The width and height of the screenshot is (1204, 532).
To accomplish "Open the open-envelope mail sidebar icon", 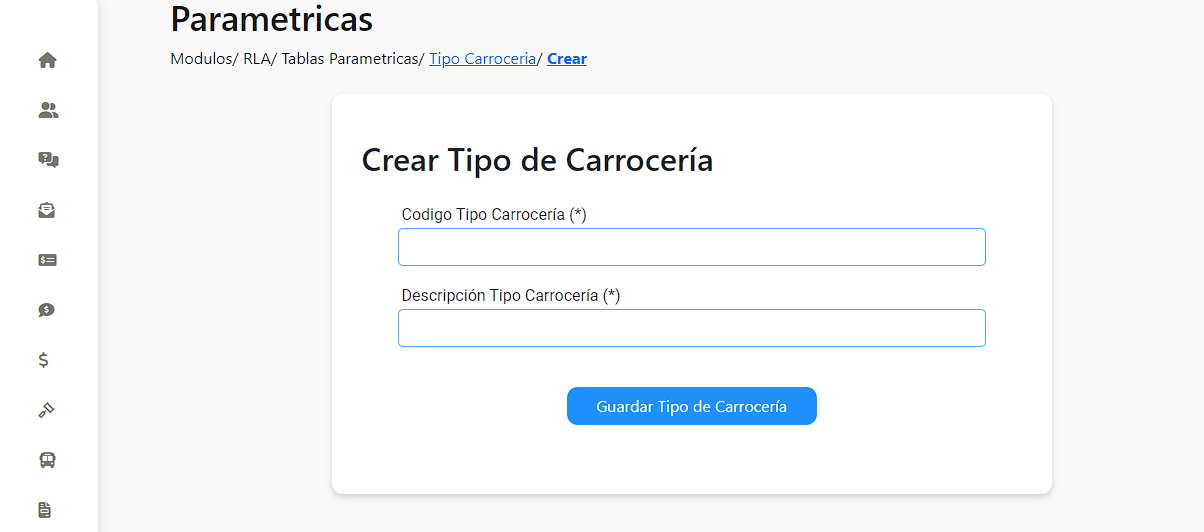I will point(47,210).
